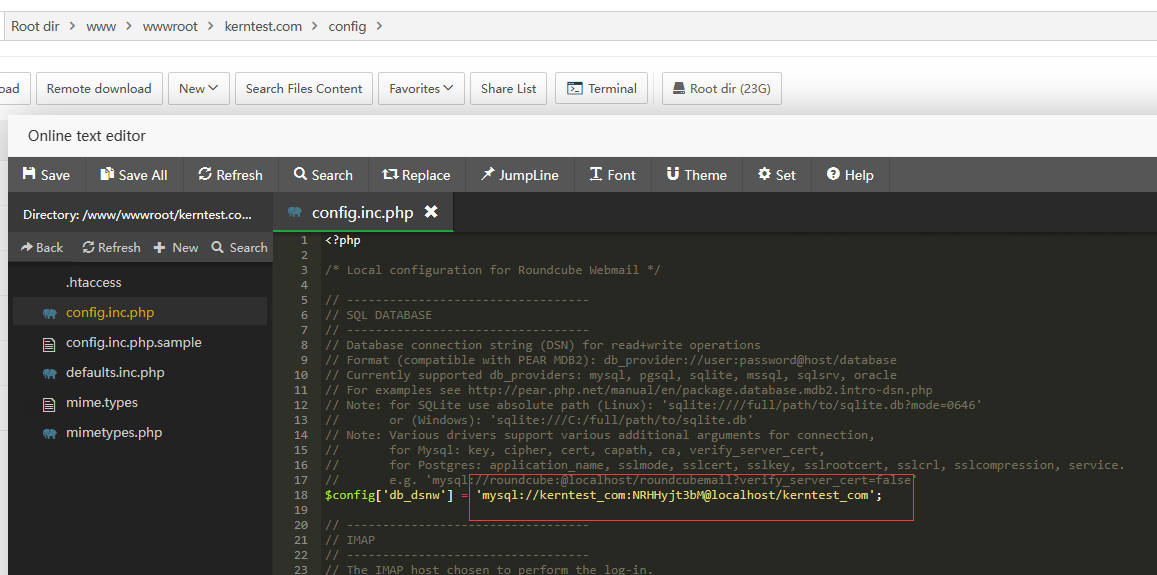Open JumpLine to go to line
This screenshot has width=1157, height=575.
[519, 175]
